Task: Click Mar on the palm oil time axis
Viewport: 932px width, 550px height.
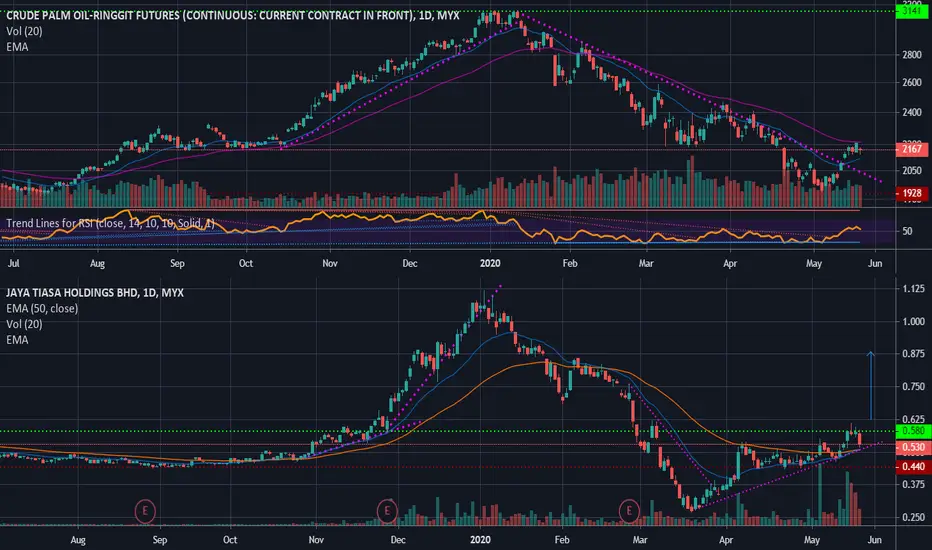Action: click(x=646, y=263)
